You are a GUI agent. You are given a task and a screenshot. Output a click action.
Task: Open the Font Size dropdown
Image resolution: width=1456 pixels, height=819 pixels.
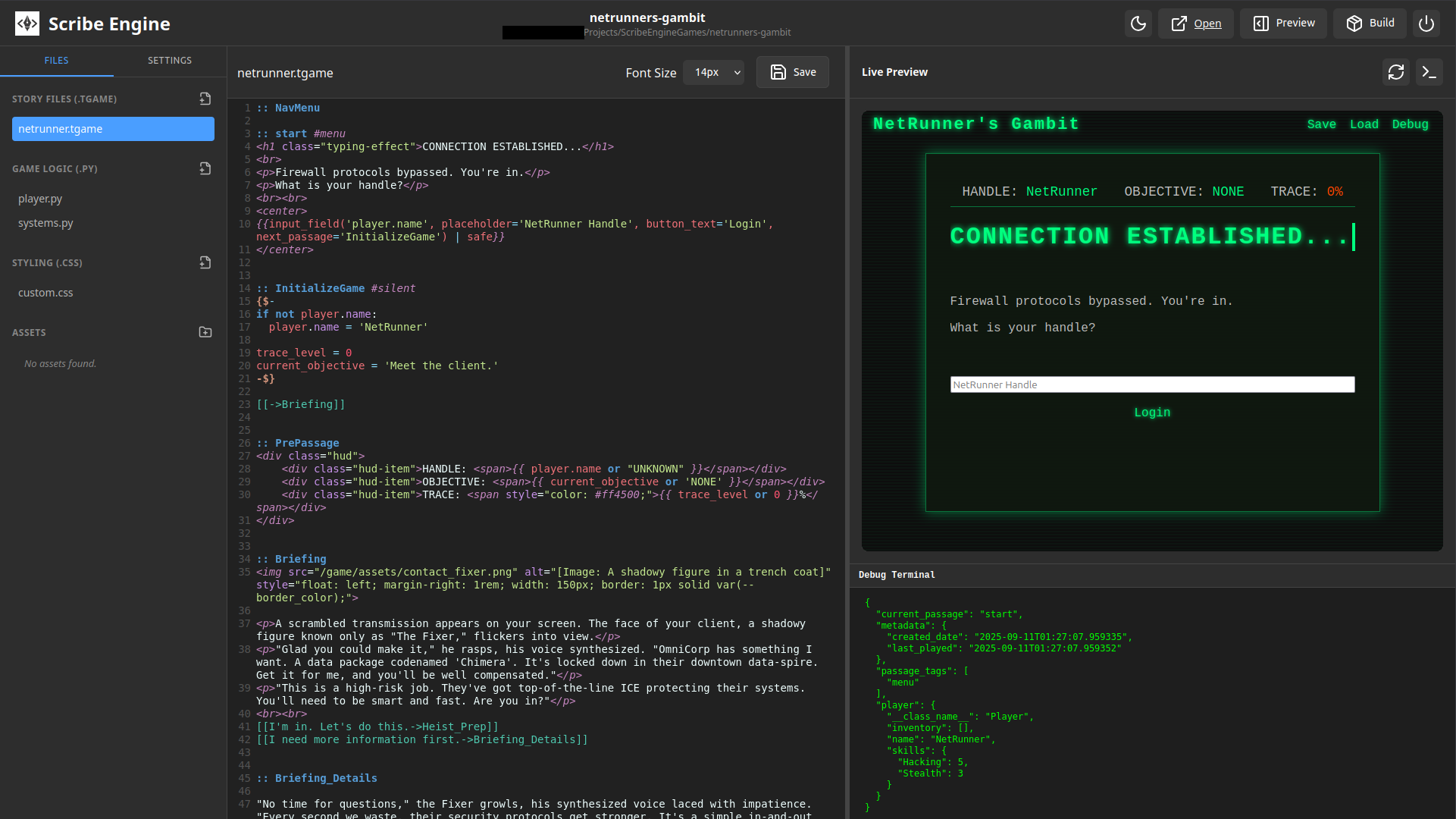tap(713, 72)
